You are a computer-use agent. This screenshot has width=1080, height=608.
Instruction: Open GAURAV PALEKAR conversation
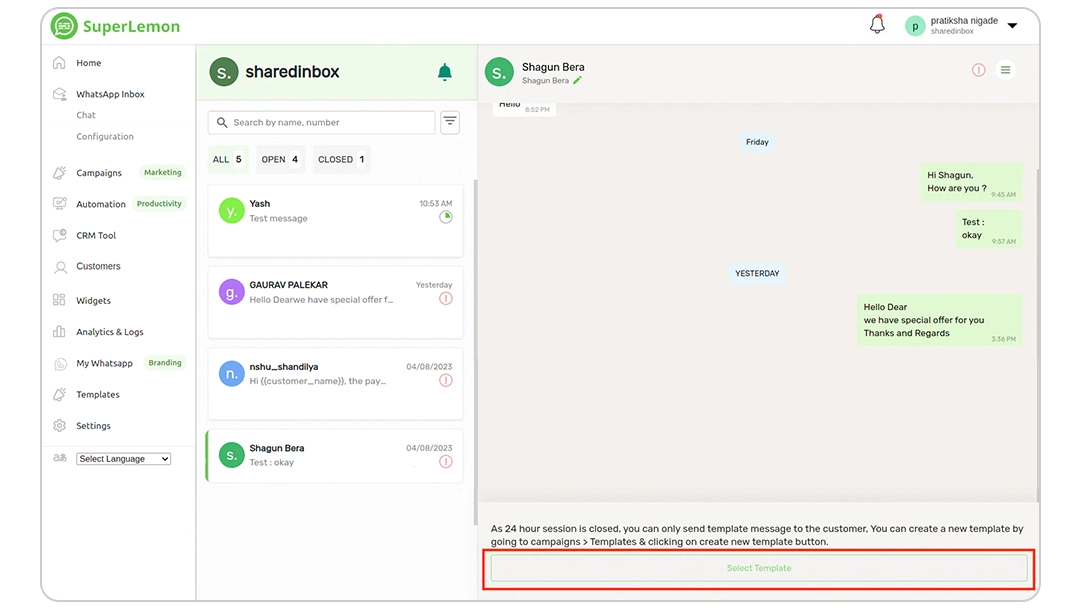click(335, 302)
